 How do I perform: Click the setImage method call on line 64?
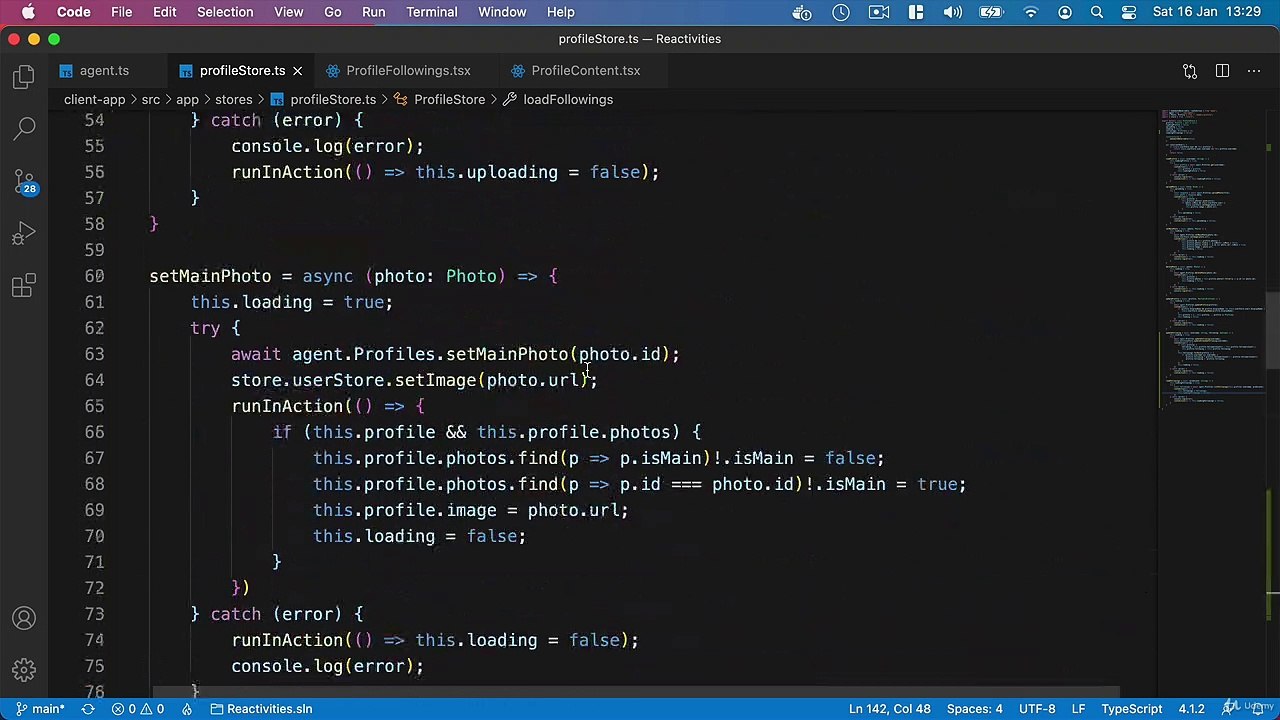[x=435, y=380]
